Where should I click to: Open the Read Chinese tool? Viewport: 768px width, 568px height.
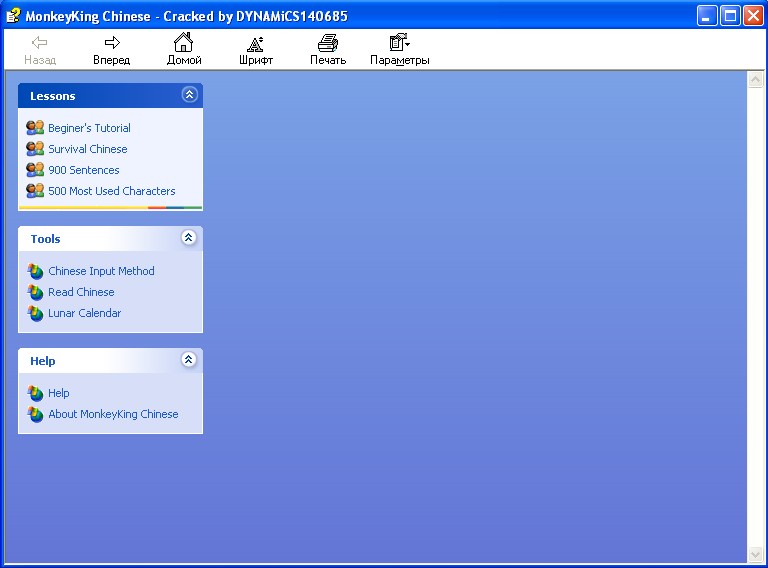pos(81,292)
